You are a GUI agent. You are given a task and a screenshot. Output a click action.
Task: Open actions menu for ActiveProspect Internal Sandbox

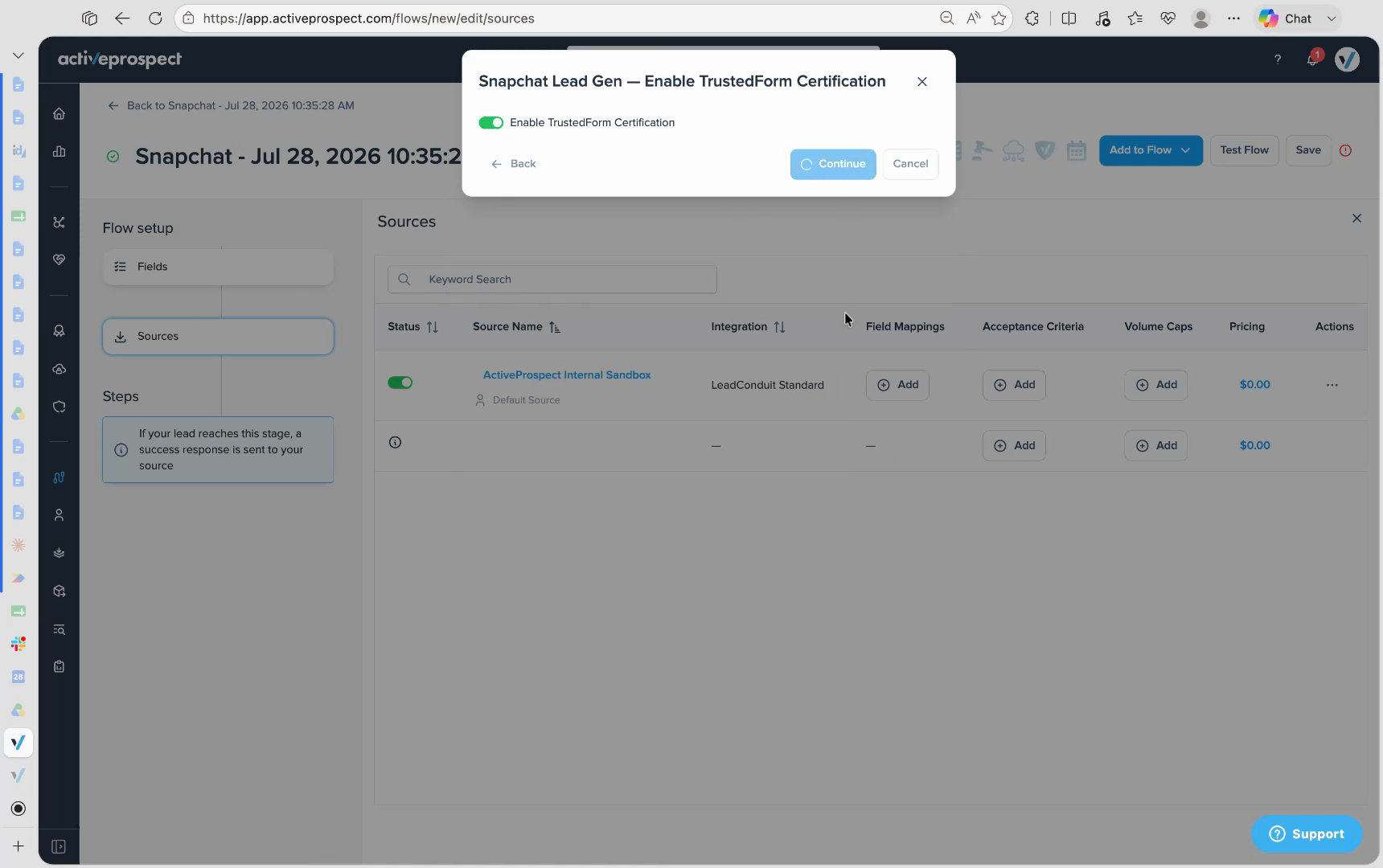pos(1332,385)
